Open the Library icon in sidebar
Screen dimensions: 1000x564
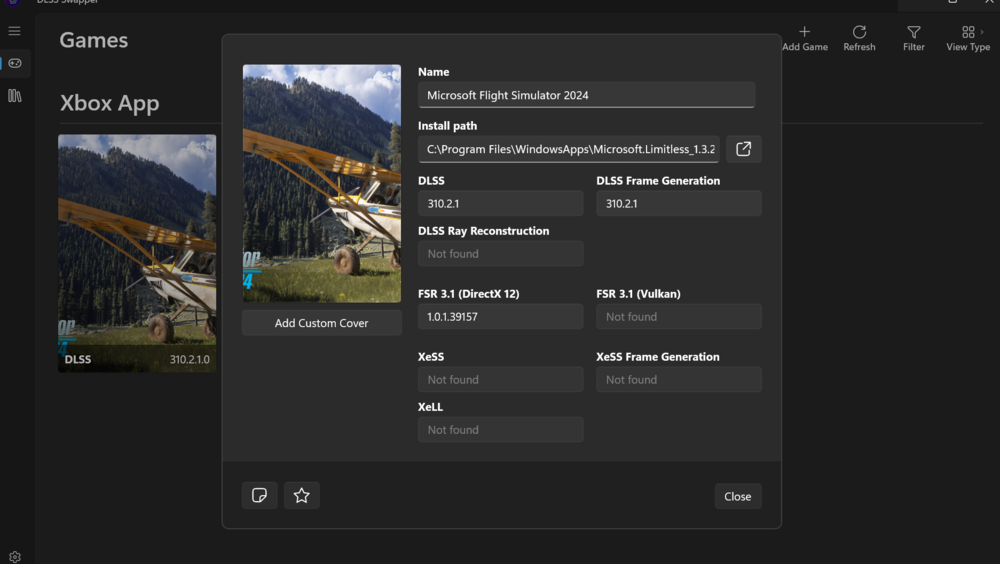click(x=14, y=96)
